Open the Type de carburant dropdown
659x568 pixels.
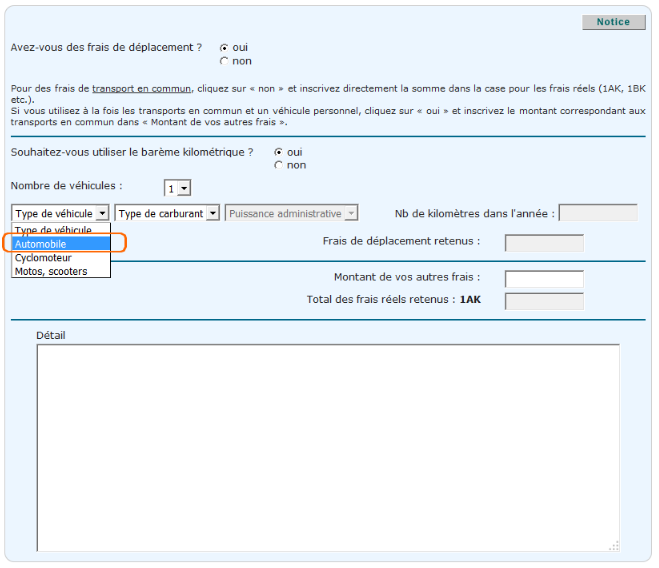tap(212, 213)
